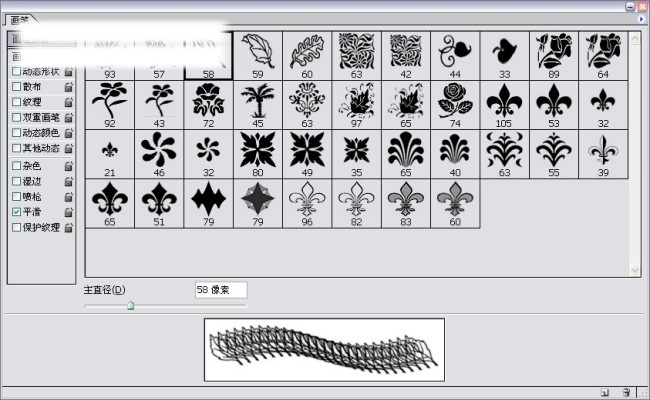Click the 58 像素 diameter input field
The width and height of the screenshot is (650, 400).
click(221, 290)
